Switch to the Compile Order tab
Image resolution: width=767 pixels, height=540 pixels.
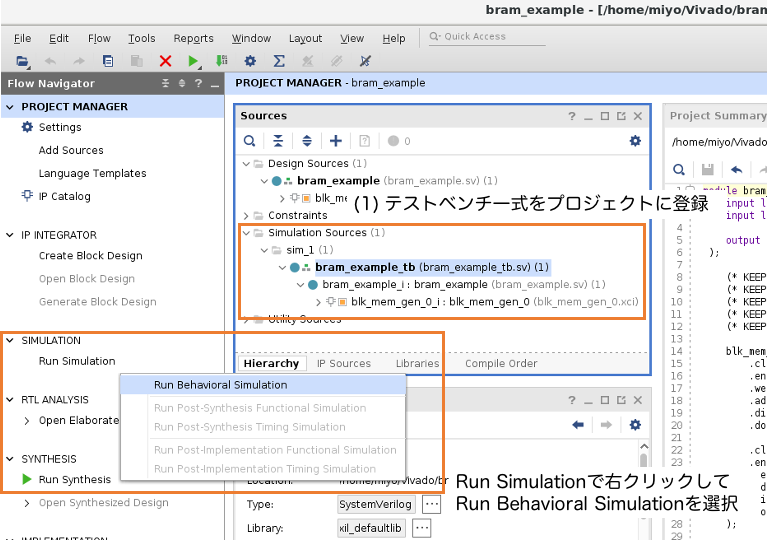[501, 363]
